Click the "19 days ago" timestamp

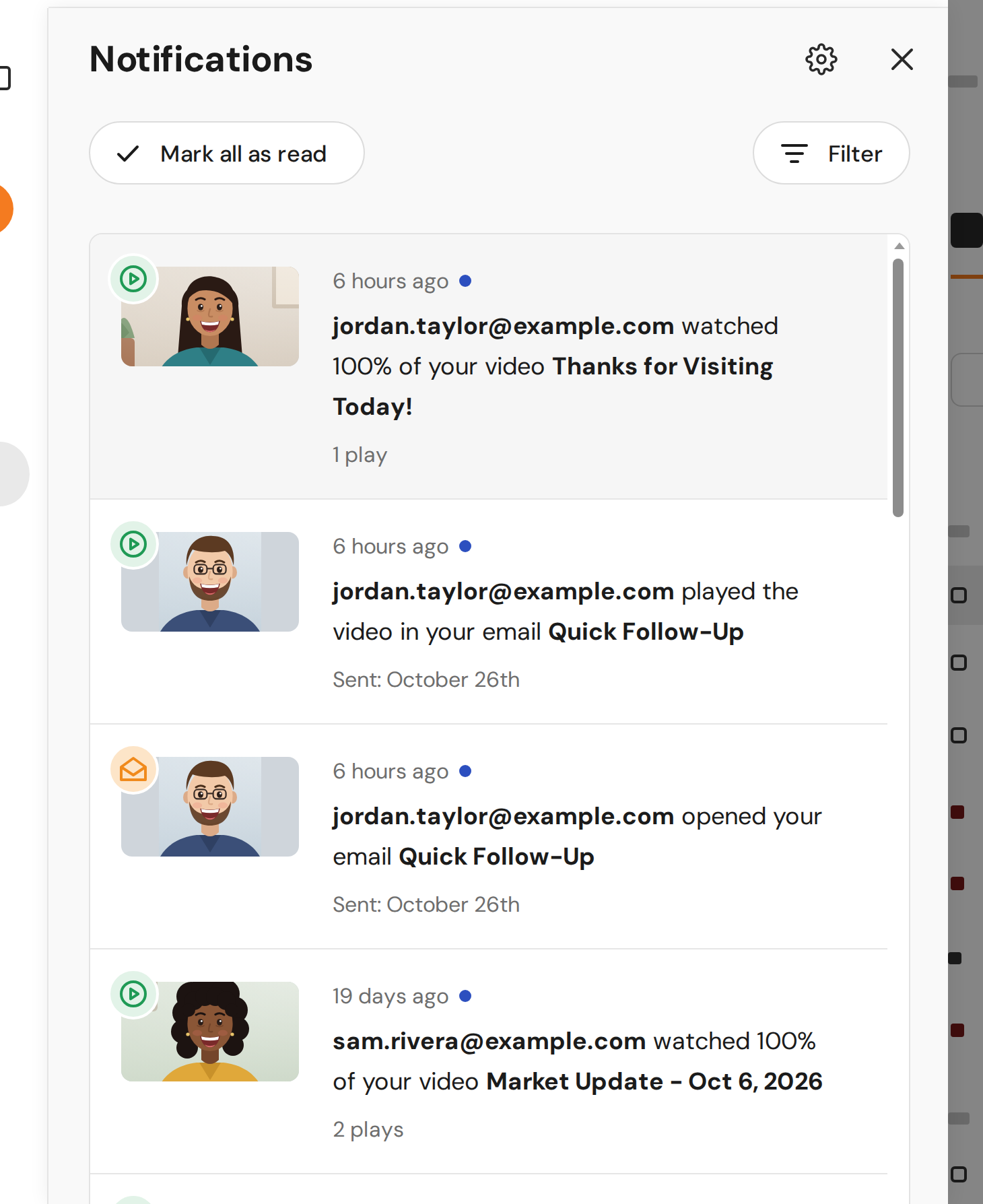pos(391,996)
